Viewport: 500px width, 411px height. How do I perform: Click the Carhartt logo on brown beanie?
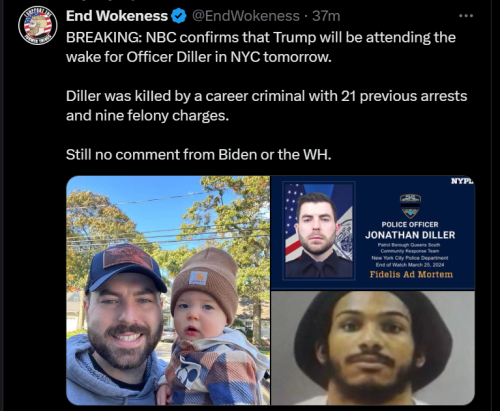[198, 278]
